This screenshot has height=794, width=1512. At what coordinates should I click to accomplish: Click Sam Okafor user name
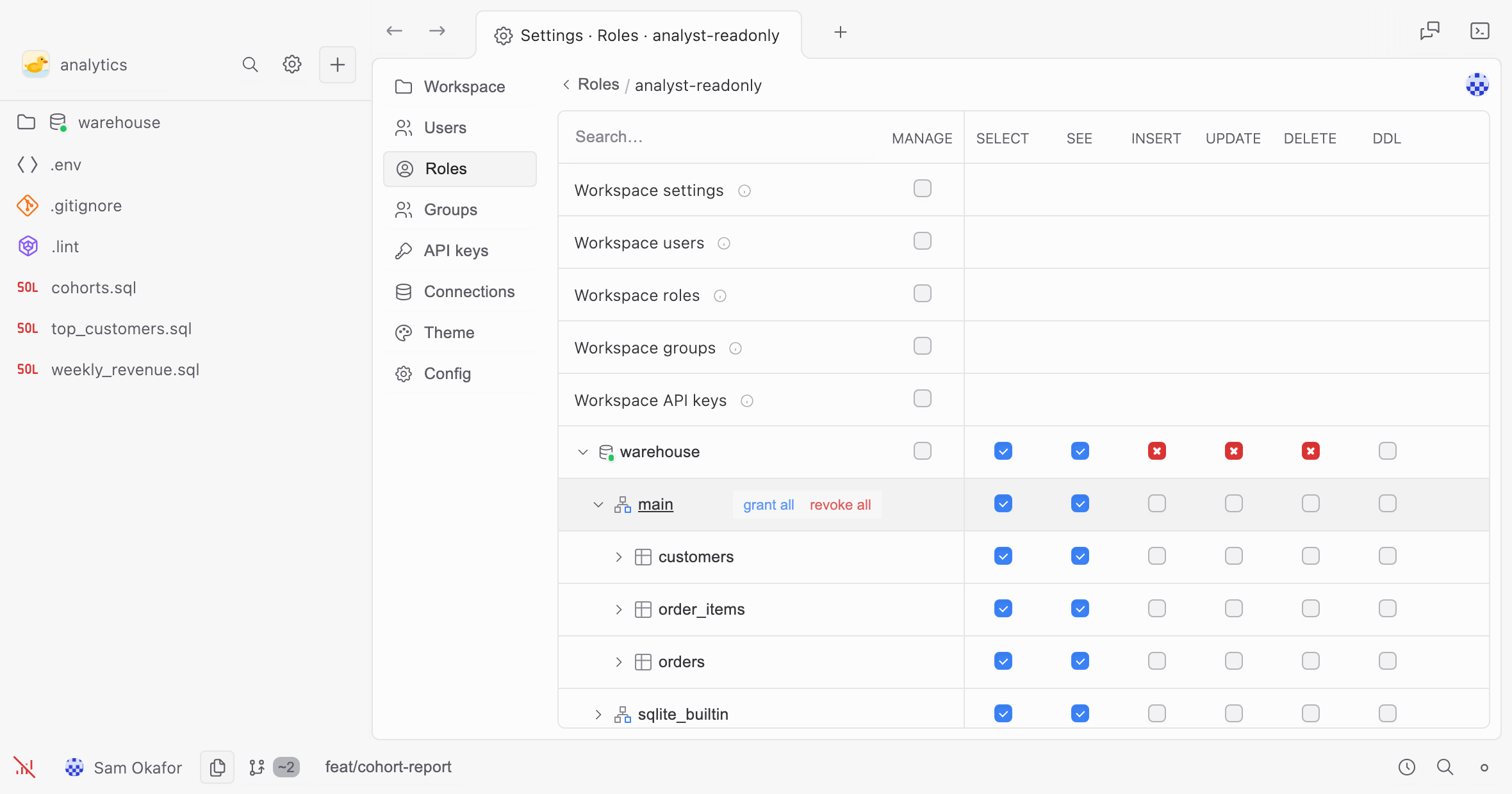[x=138, y=768]
